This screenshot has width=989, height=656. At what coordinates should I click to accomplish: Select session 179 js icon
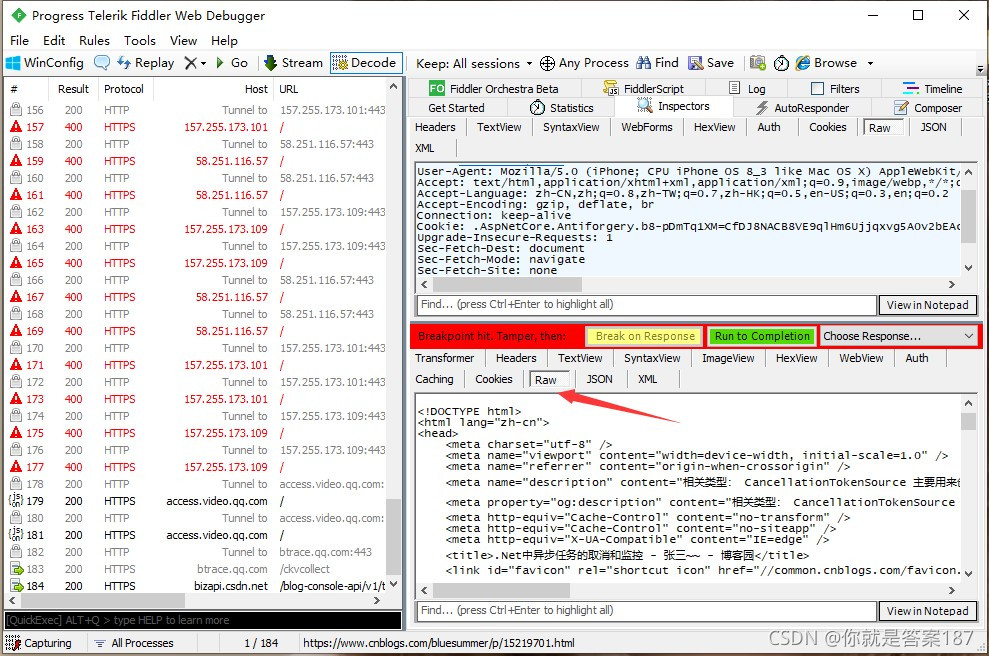16,501
